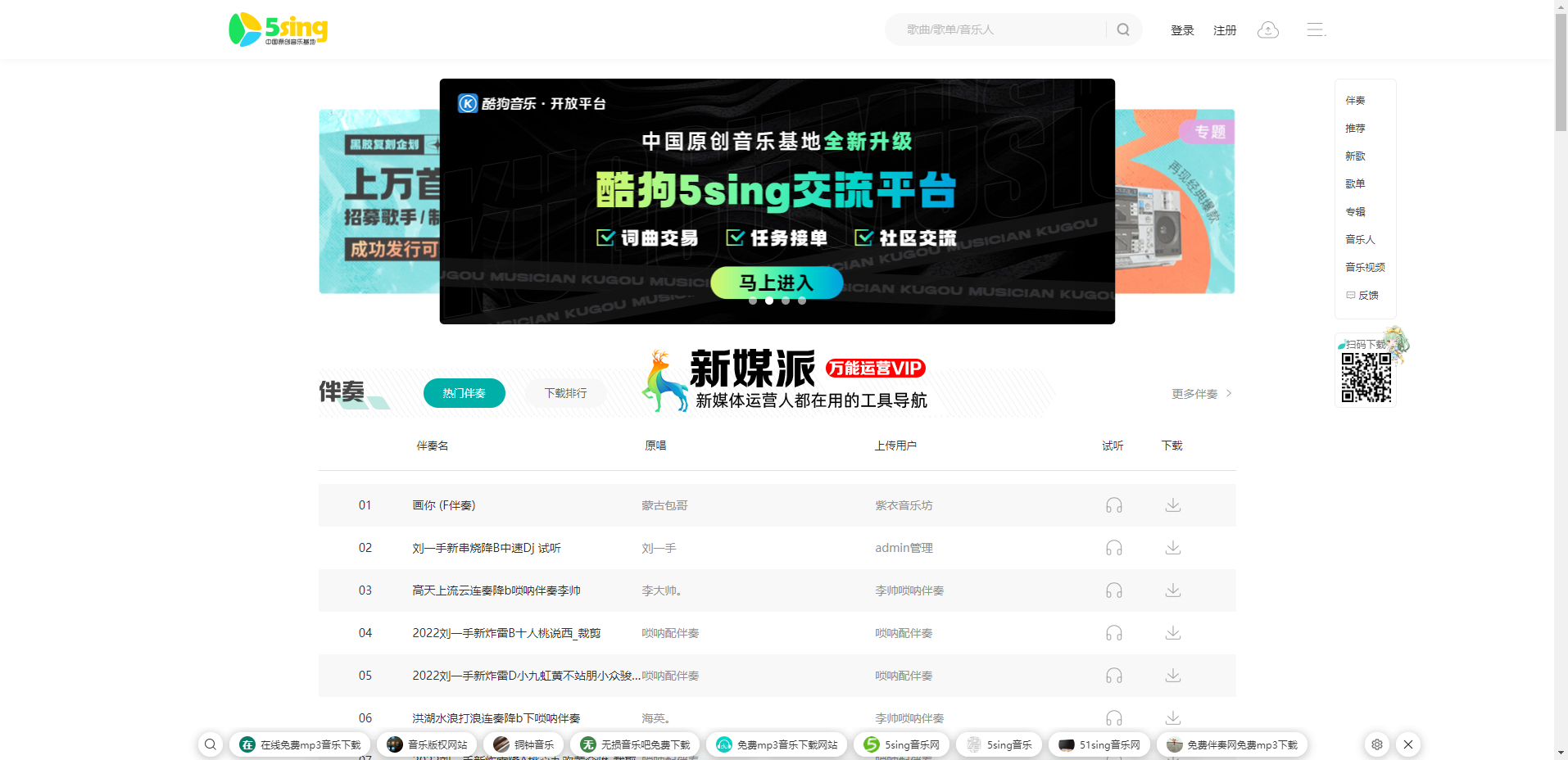Select the first carousel indicator dot

click(753, 301)
